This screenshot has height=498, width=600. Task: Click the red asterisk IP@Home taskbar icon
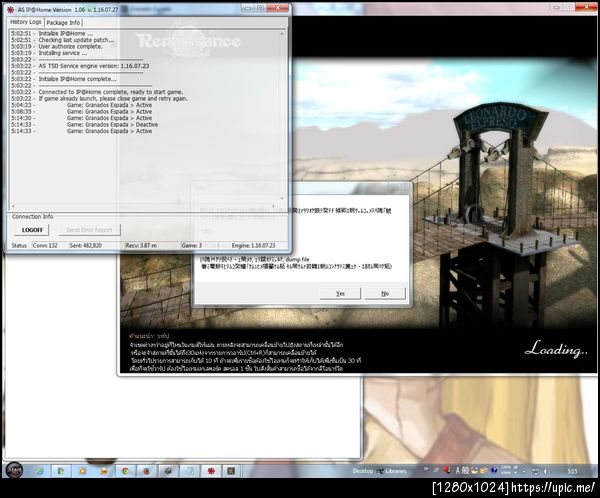[211, 471]
